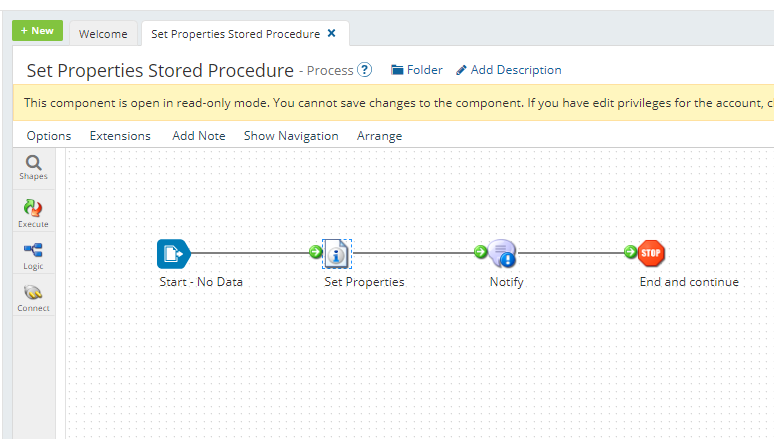Click the green connector arrow before Notify

point(480,252)
